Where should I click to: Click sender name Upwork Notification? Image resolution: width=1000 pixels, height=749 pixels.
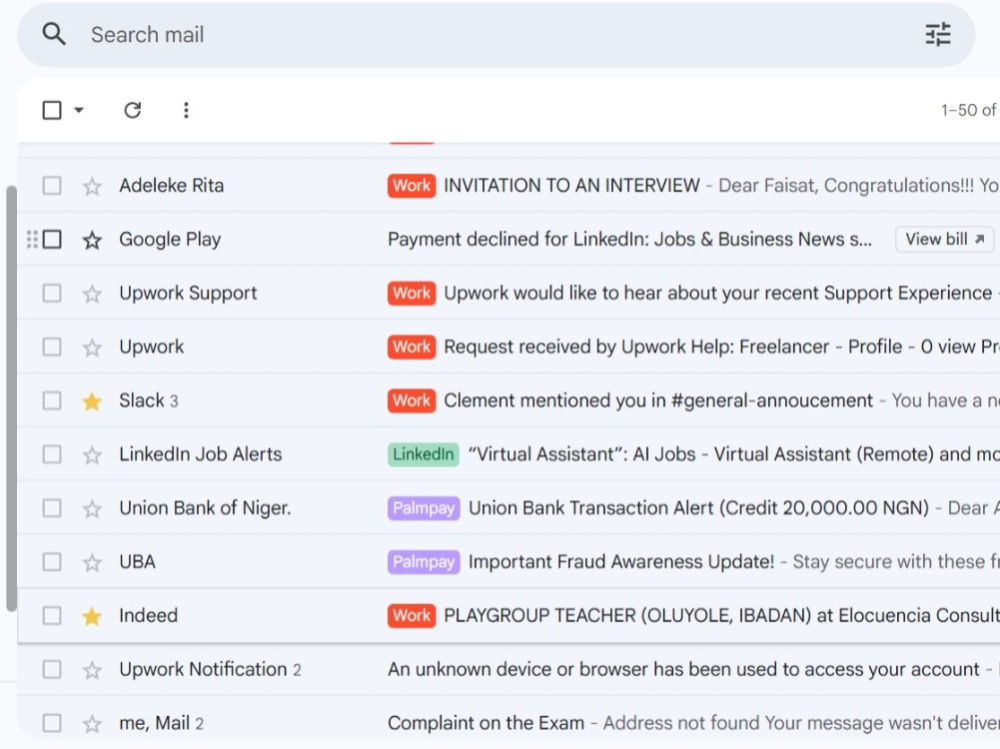[x=203, y=669]
